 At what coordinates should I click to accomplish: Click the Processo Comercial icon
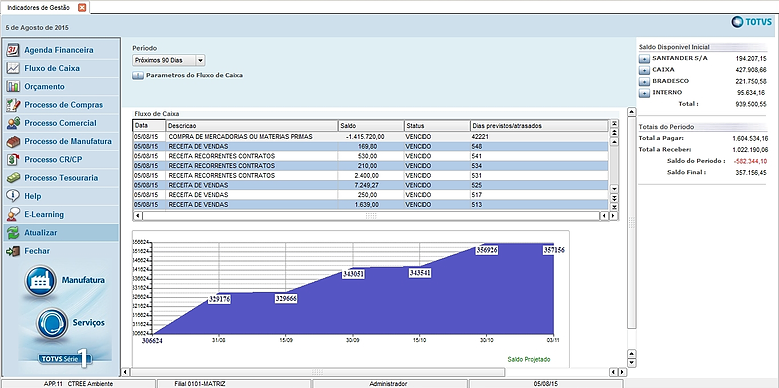13,123
